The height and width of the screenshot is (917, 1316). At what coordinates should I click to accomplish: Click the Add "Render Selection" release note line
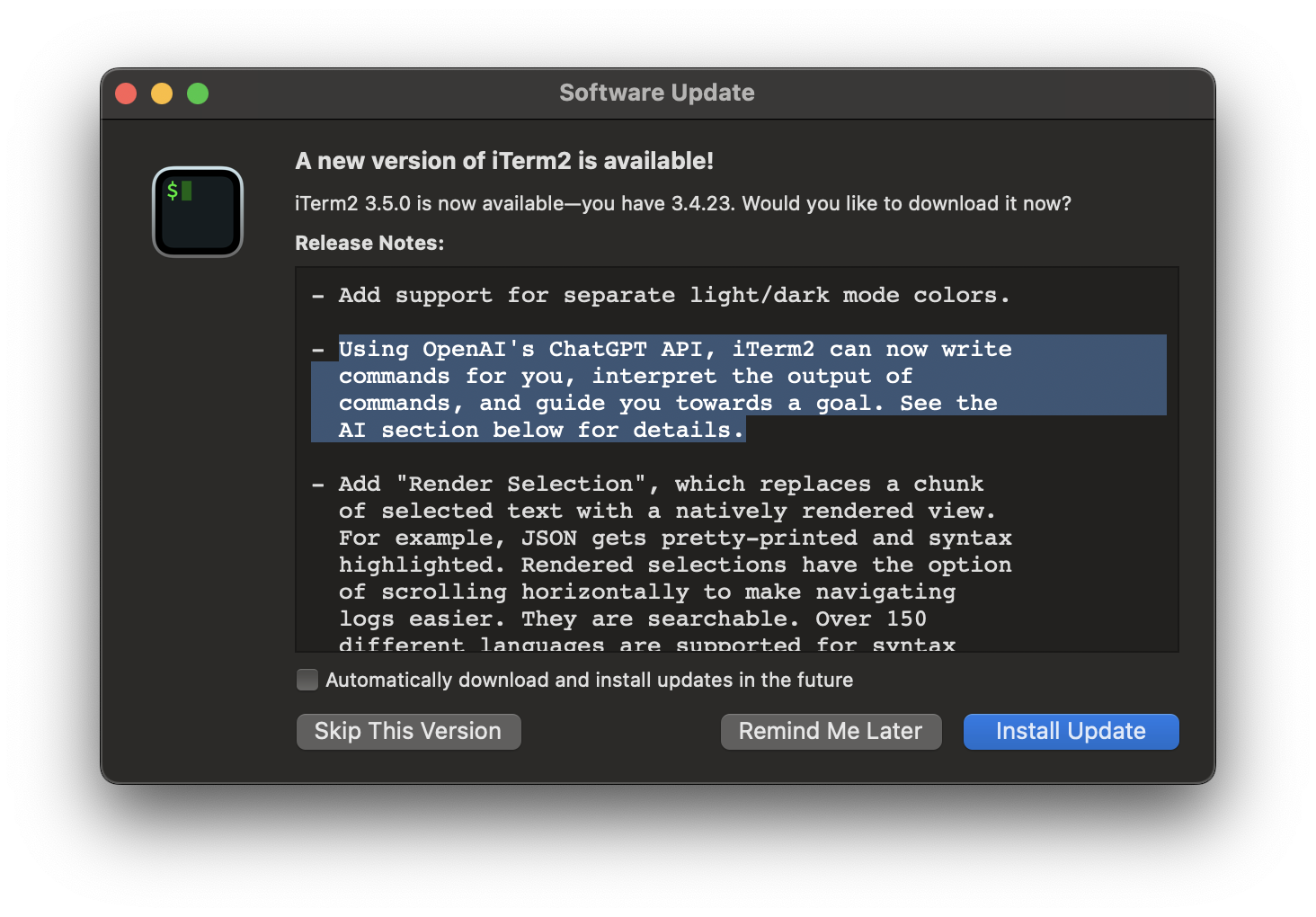tap(661, 484)
